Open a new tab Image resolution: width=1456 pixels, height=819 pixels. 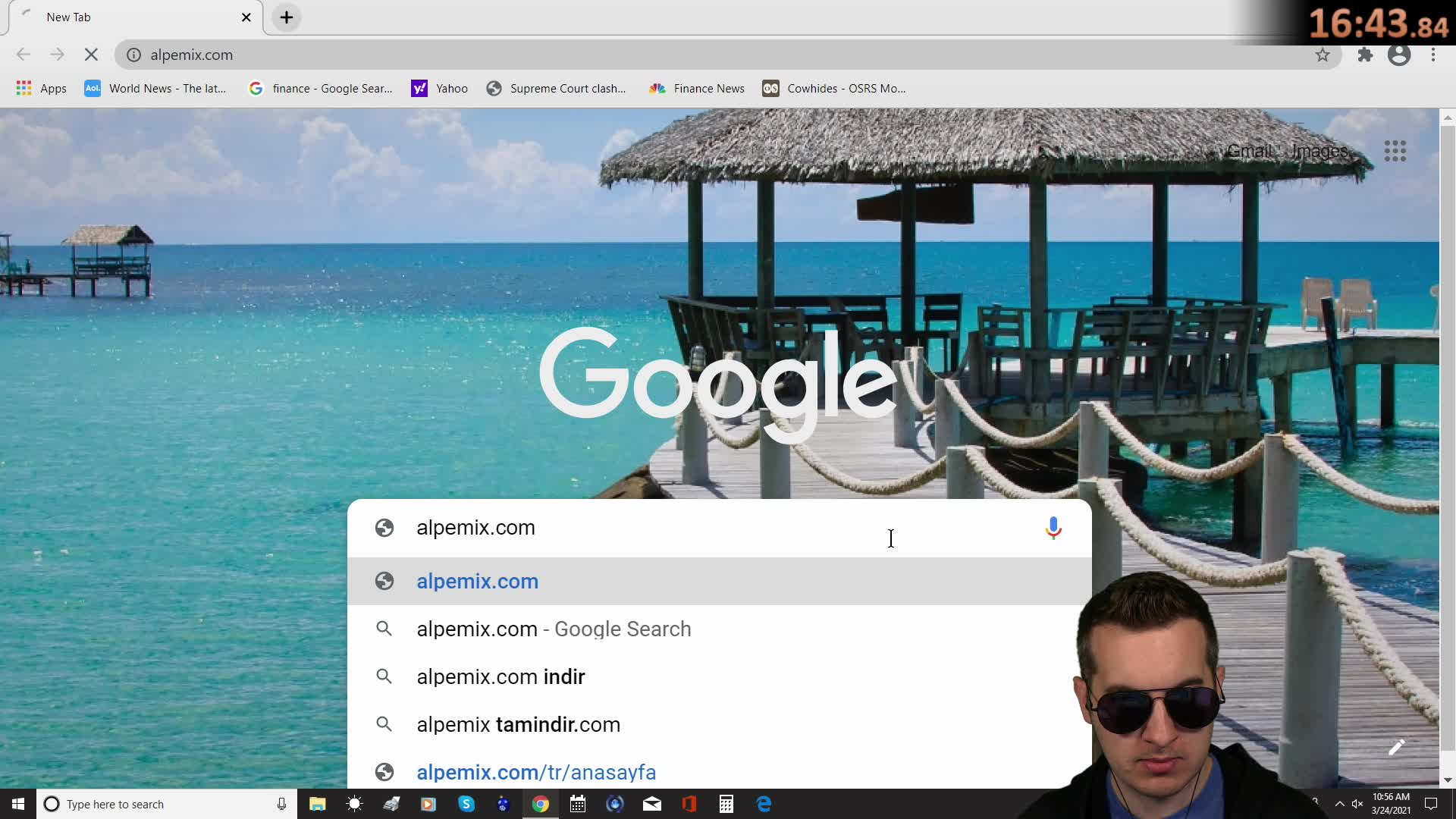[x=287, y=17]
